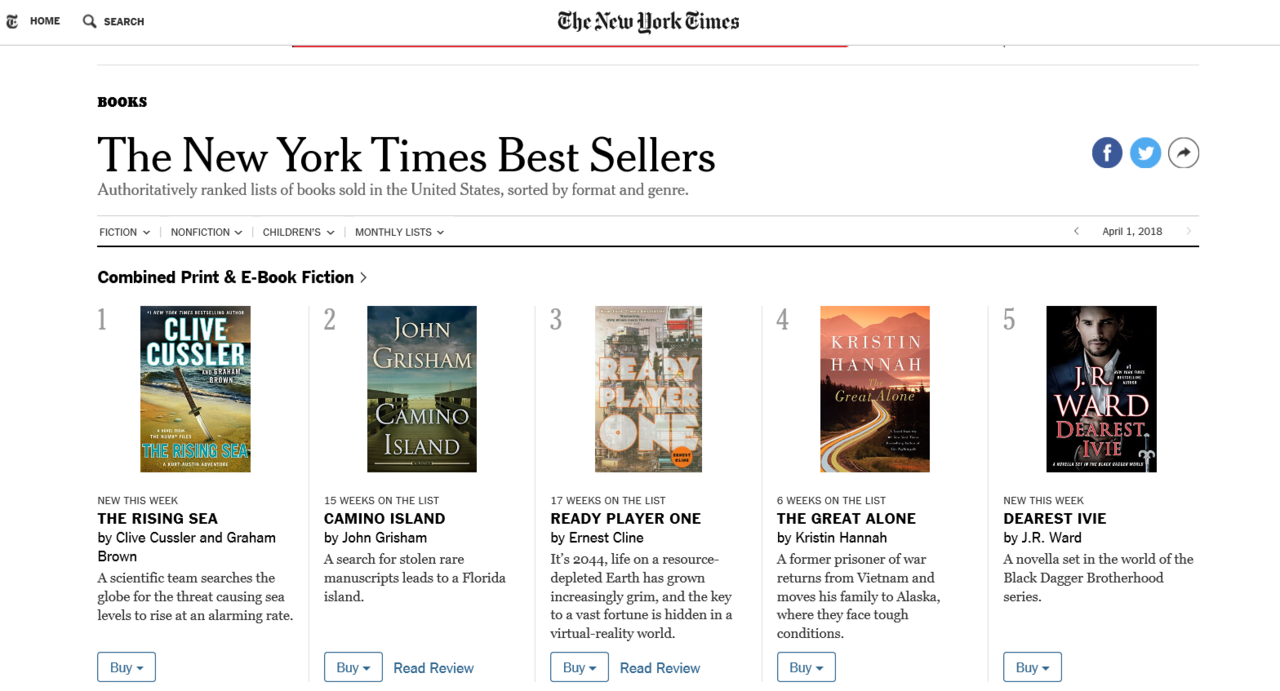Click the Facebook share icon
Image resolution: width=1280 pixels, height=691 pixels.
[x=1107, y=153]
